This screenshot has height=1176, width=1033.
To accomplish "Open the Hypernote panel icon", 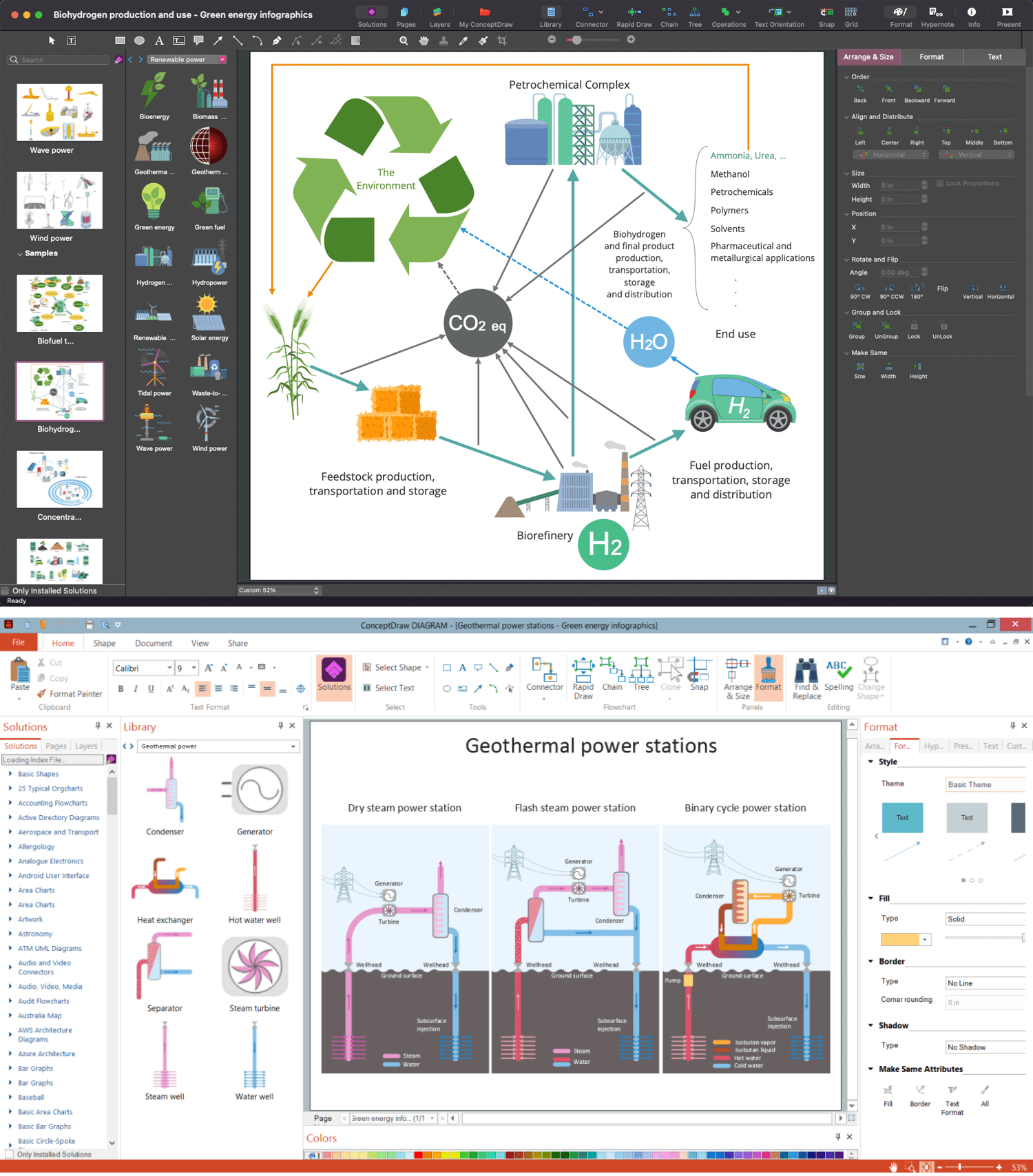I will tap(937, 17).
